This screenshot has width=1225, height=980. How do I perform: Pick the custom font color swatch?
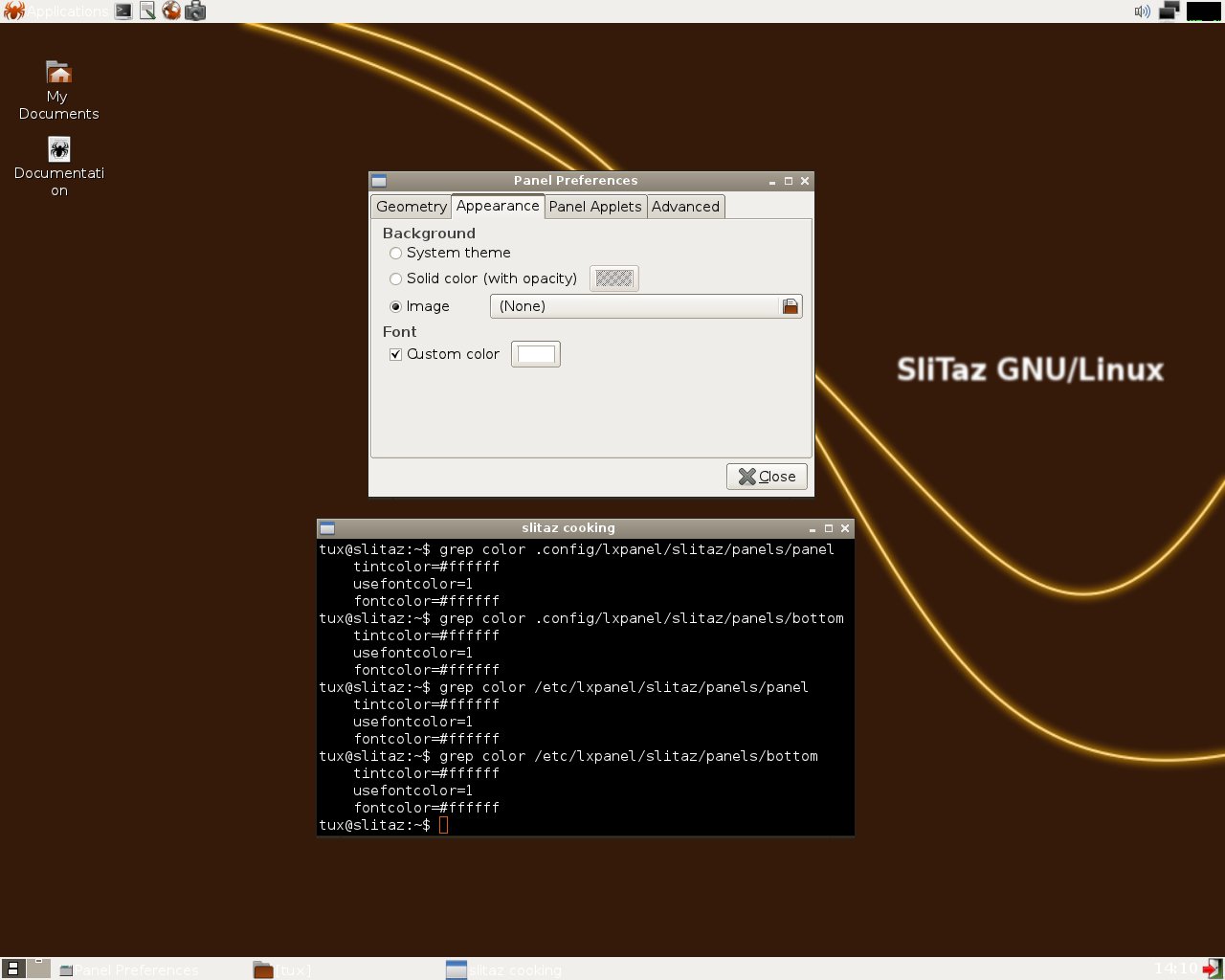(x=535, y=354)
